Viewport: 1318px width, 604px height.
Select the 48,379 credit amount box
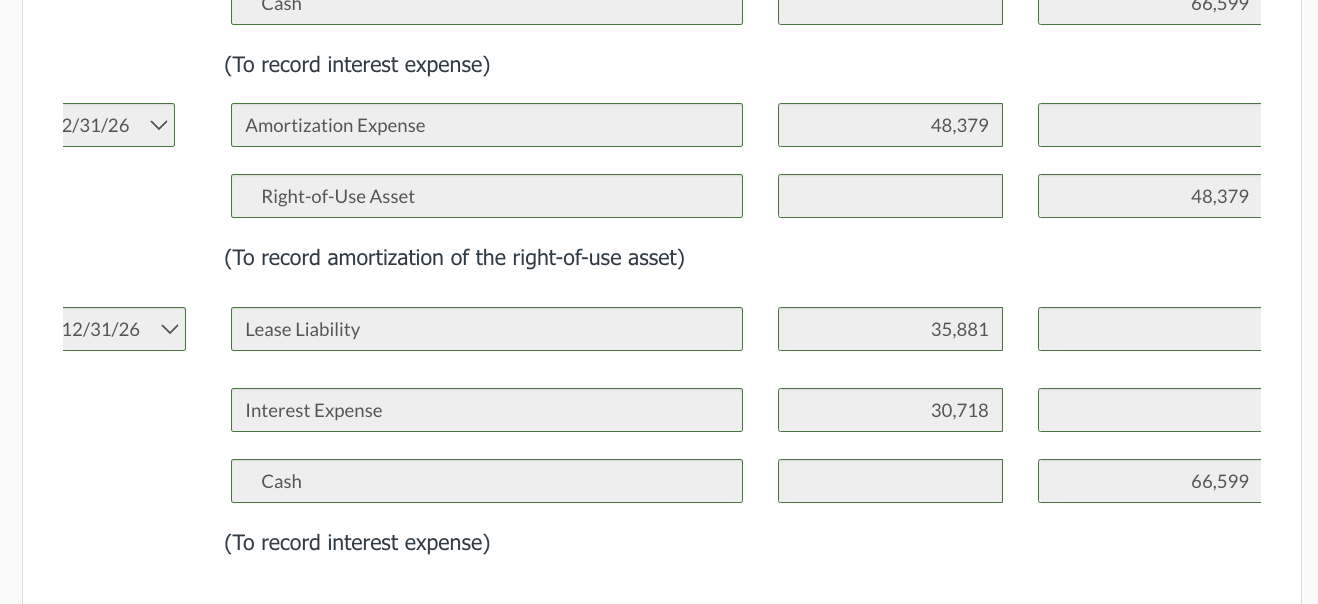(1150, 196)
